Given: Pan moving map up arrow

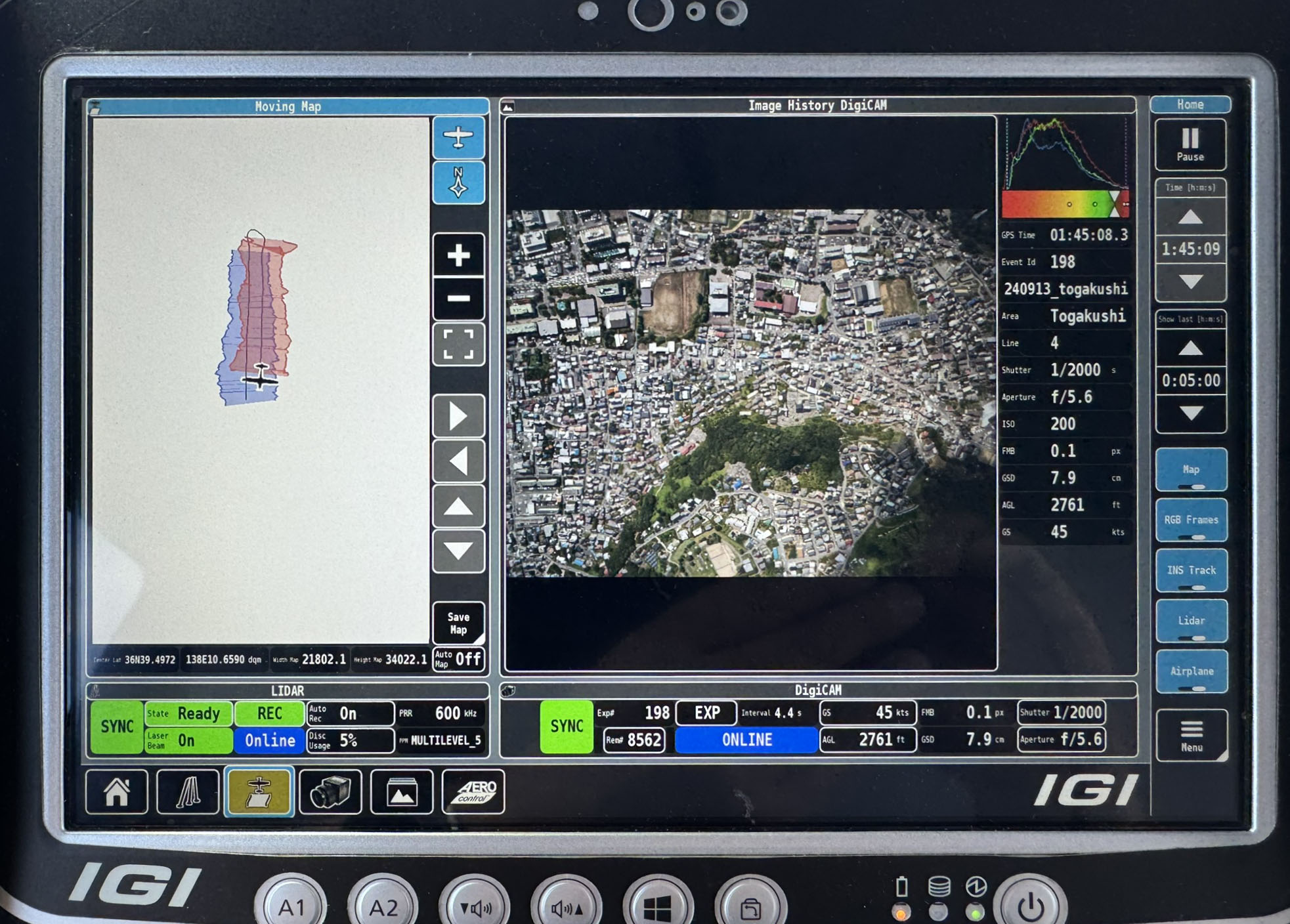Looking at the screenshot, I should pos(458,506).
